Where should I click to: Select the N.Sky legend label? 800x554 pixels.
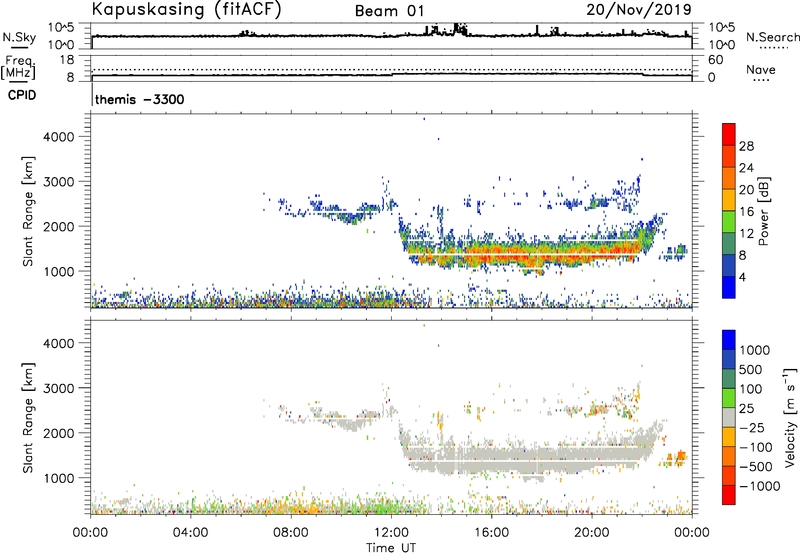[x=19, y=37]
